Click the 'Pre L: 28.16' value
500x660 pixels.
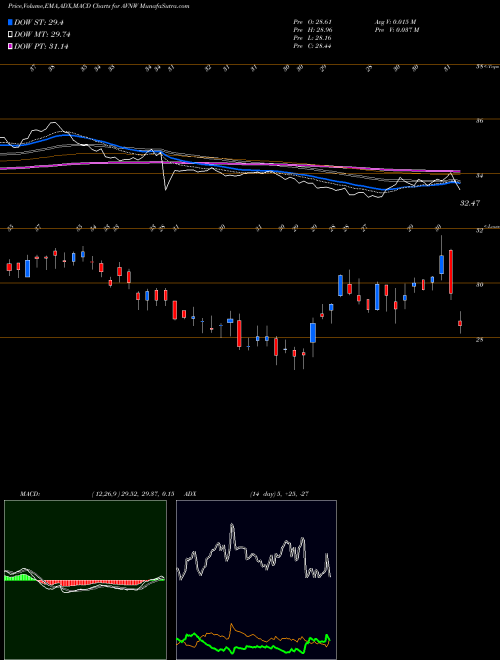(x=312, y=38)
